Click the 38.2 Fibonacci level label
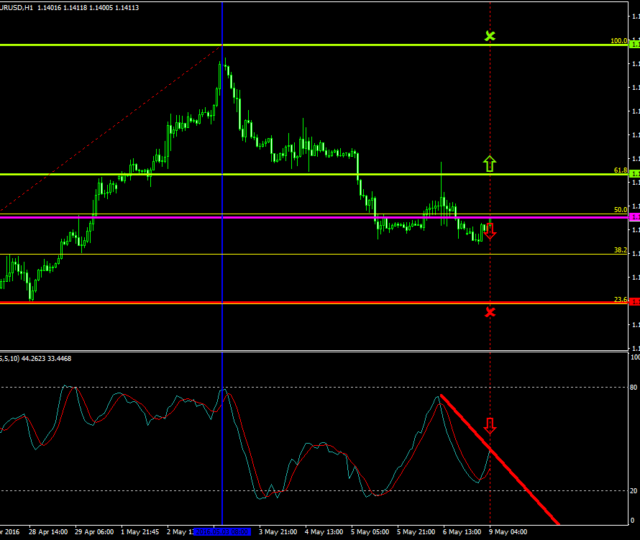The image size is (640, 540). pos(619,250)
